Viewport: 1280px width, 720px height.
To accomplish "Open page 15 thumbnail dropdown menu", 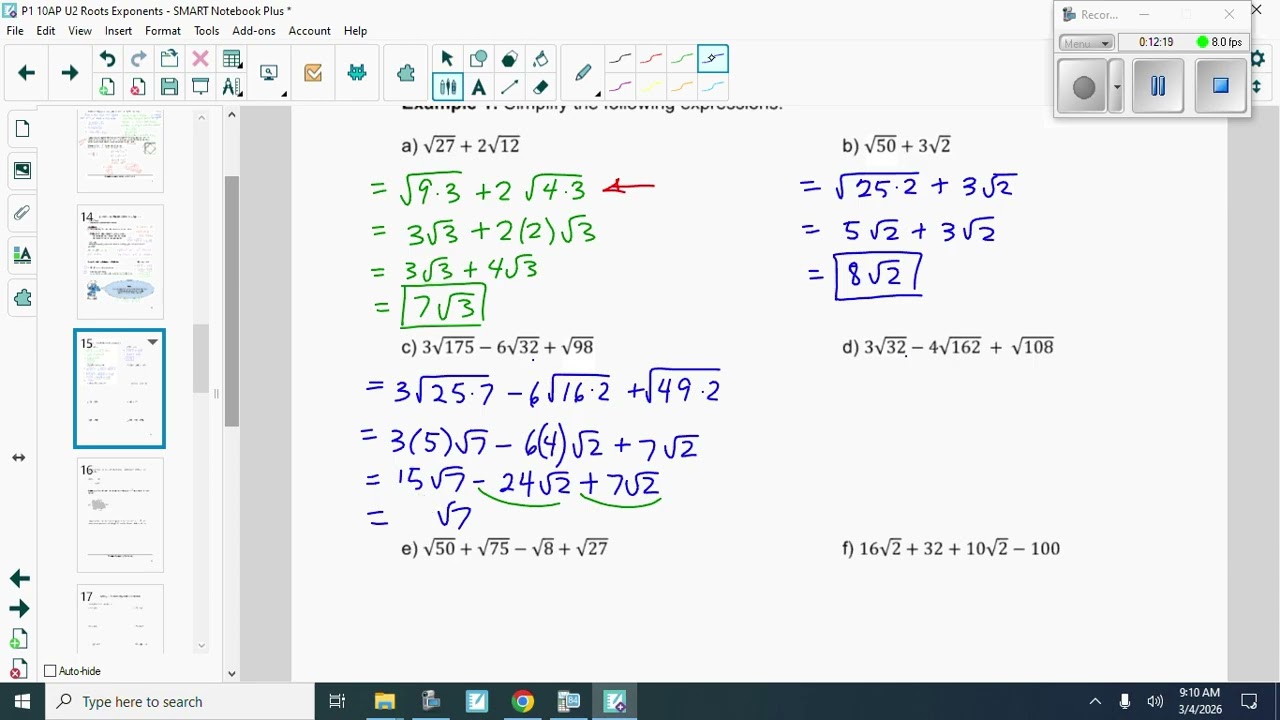I will tap(153, 342).
